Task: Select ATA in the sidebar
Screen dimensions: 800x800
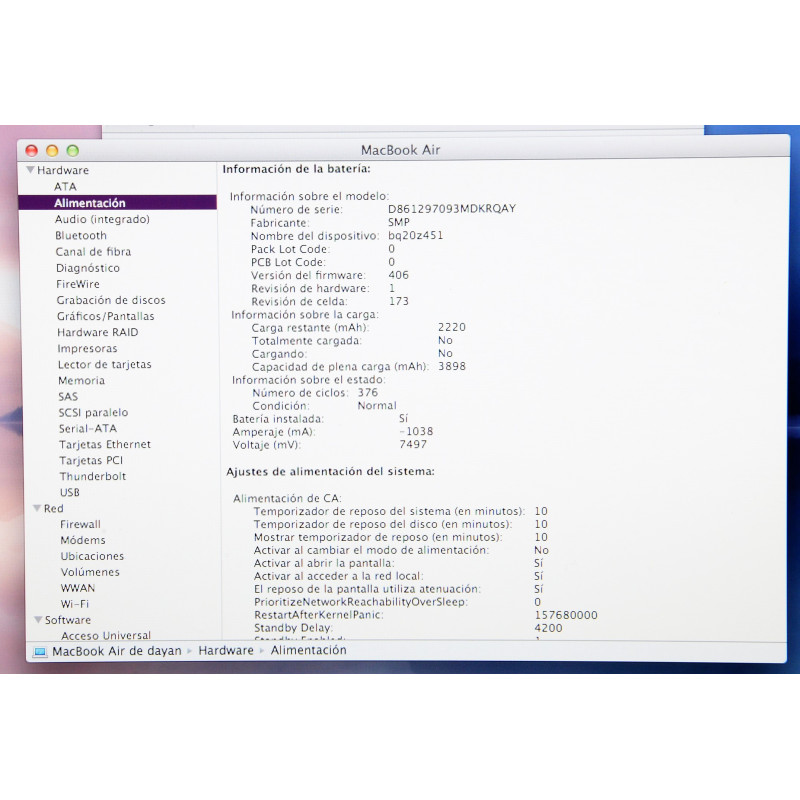Action: point(65,186)
